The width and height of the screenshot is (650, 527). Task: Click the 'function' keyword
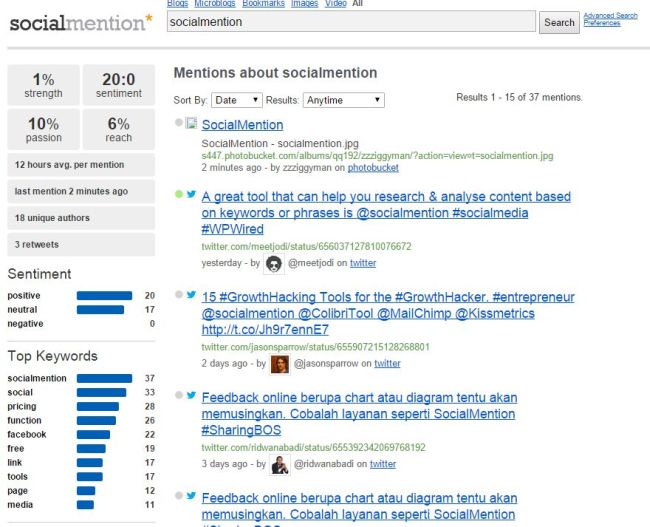(24, 420)
